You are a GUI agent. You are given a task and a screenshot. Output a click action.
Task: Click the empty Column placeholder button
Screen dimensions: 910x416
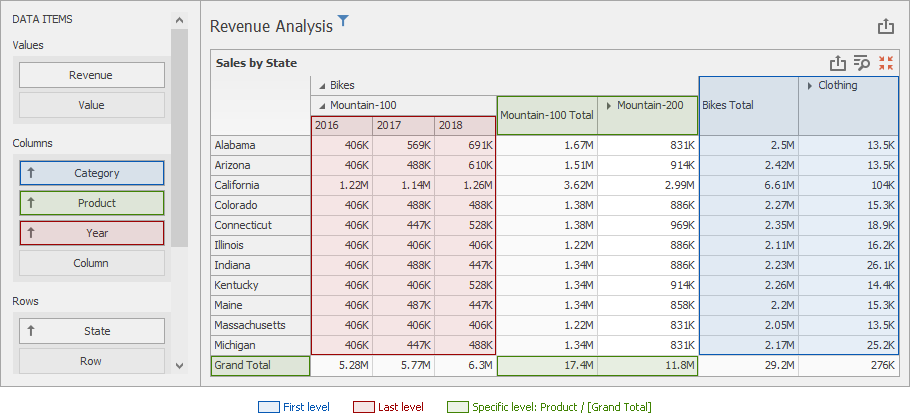91,263
